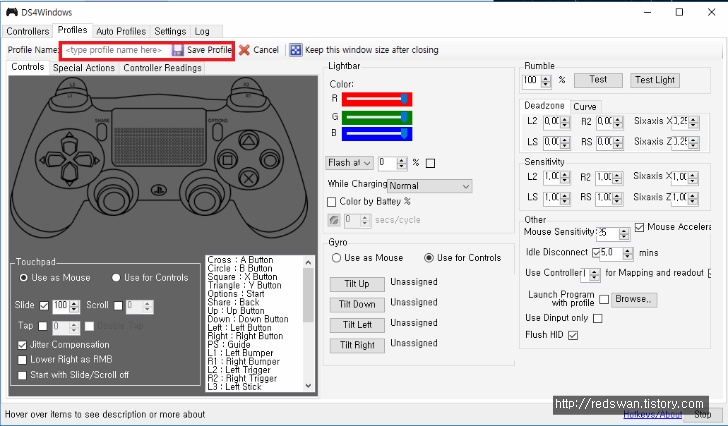Click the DS4Windows gamepad title icon
Viewport: 728px width, 426px height.
click(12, 12)
